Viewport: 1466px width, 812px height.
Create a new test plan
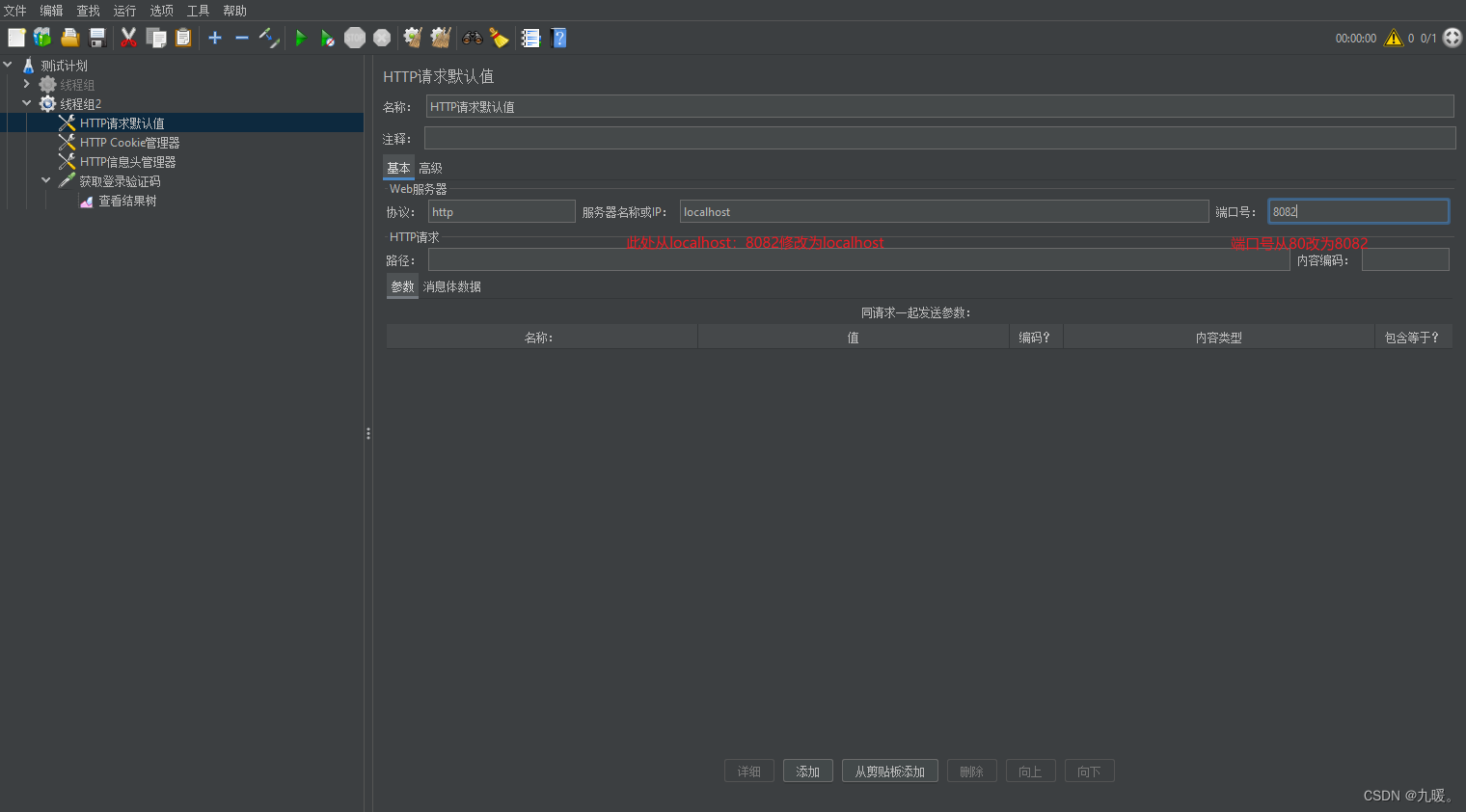(x=16, y=38)
